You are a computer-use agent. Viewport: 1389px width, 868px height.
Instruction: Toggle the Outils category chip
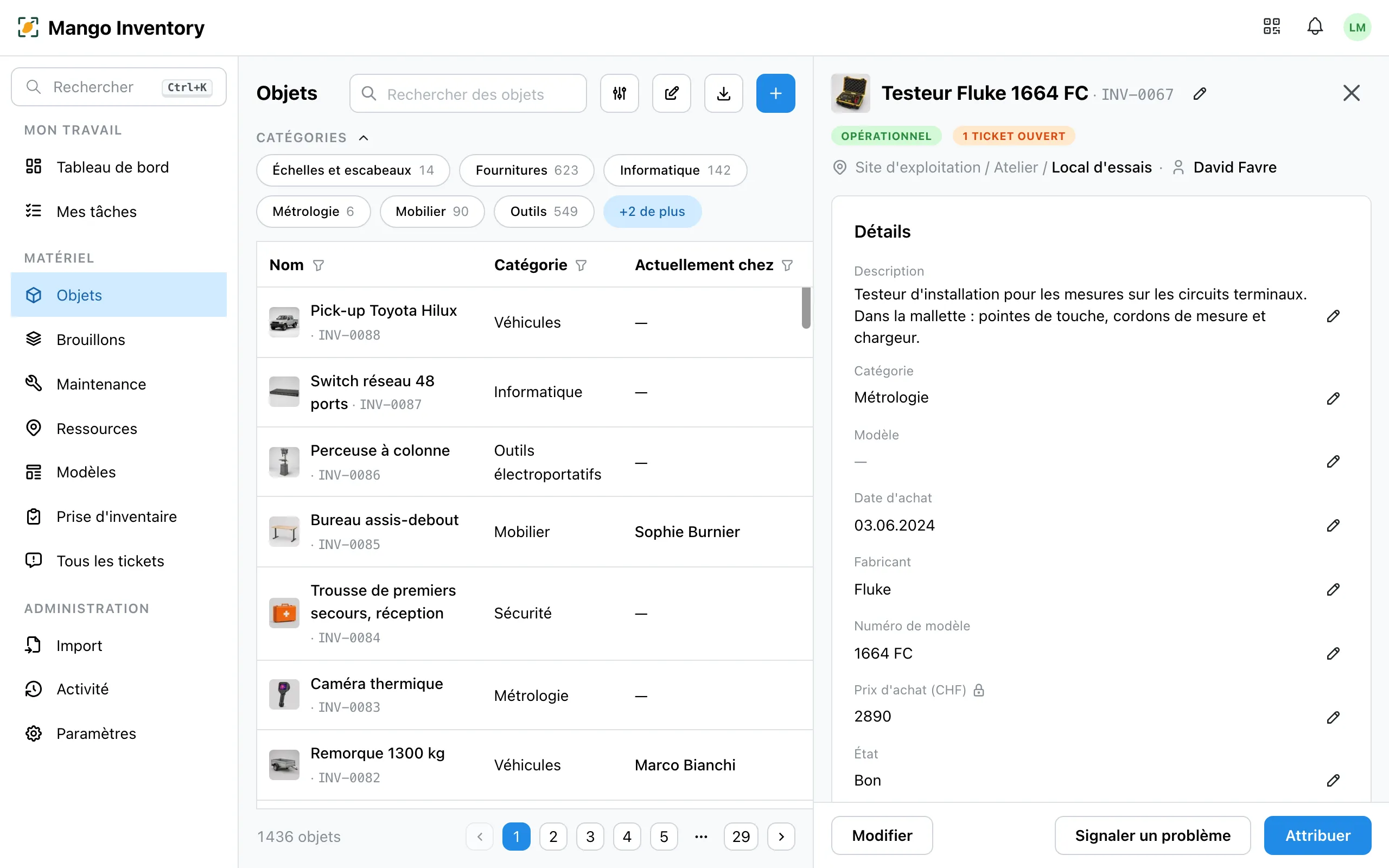click(544, 211)
